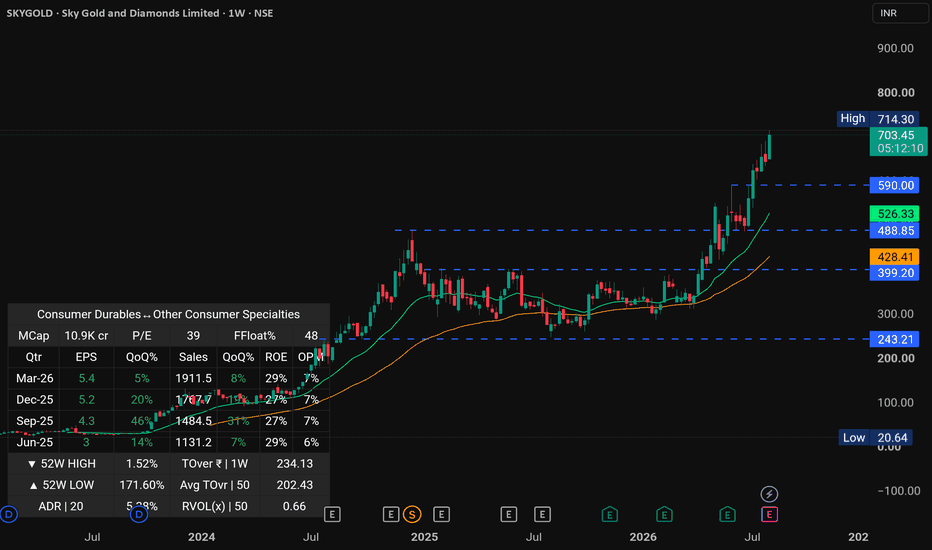The image size is (932, 550).
Task: Click the 800.00 price axis label
Action: tap(895, 93)
